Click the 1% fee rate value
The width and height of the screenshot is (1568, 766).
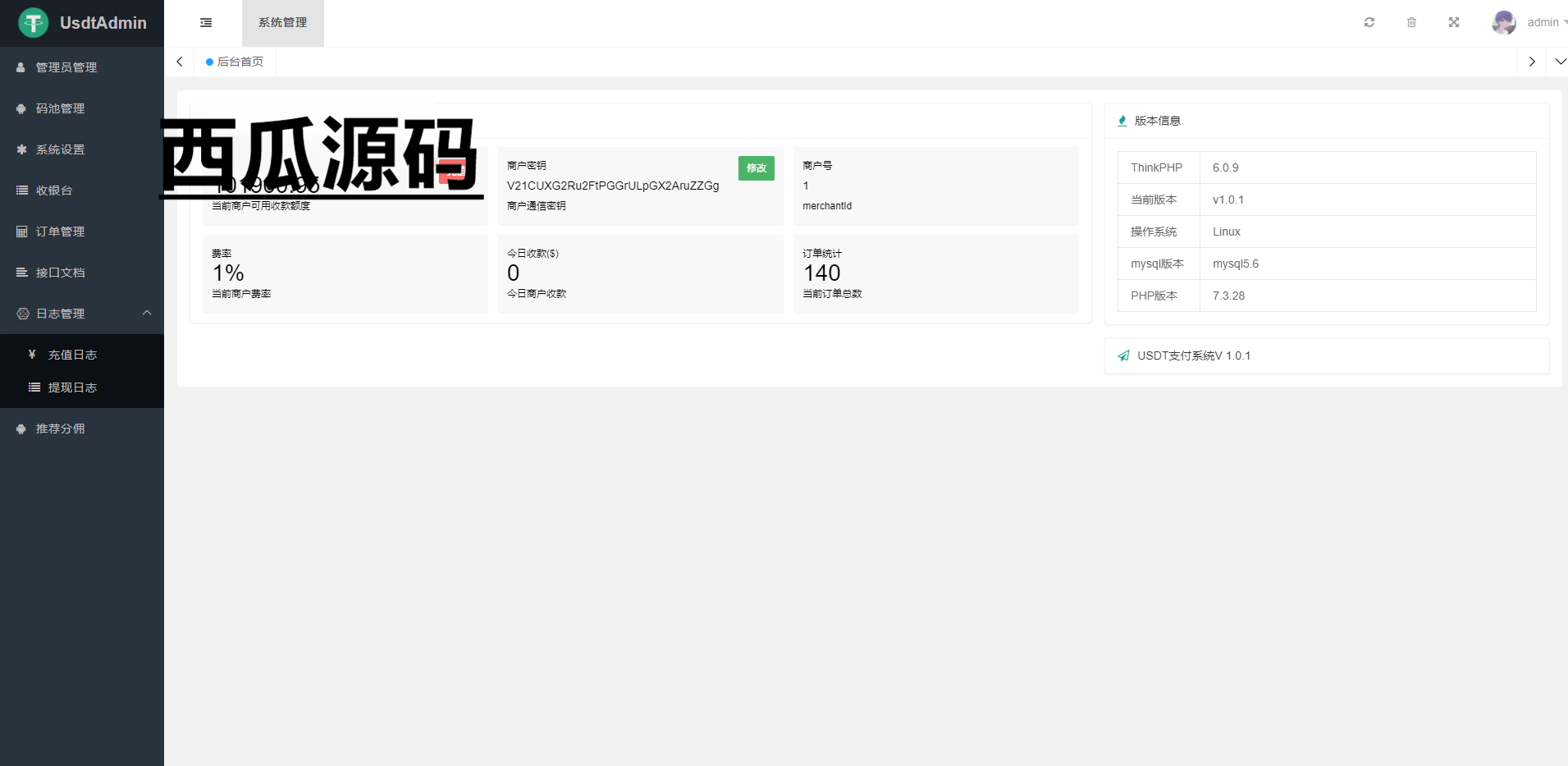[228, 273]
